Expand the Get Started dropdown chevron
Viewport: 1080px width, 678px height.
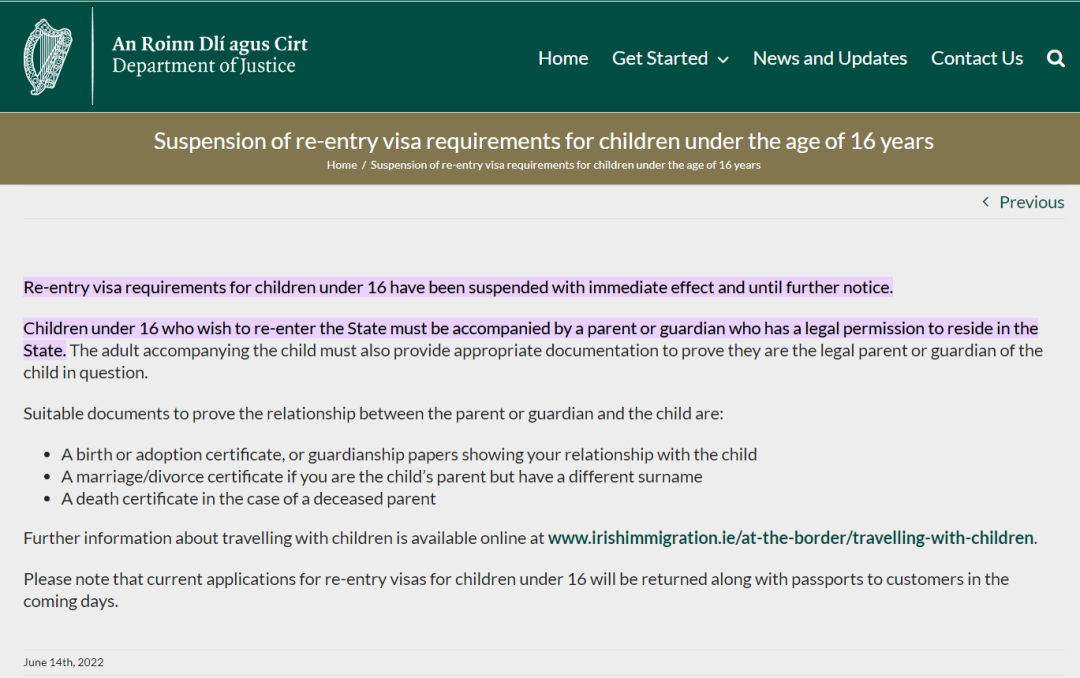723,60
